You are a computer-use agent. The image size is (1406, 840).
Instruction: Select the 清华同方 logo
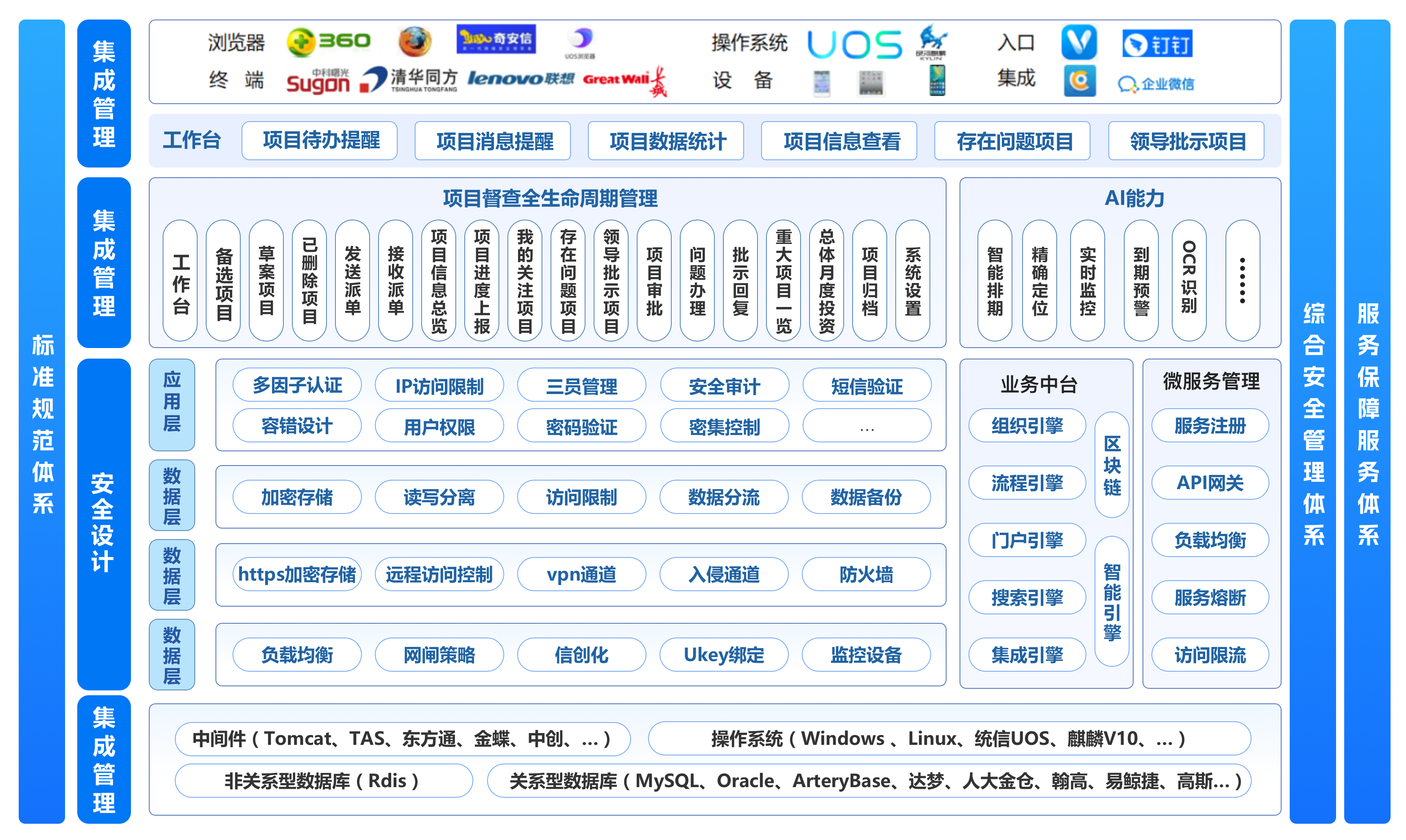[x=409, y=80]
